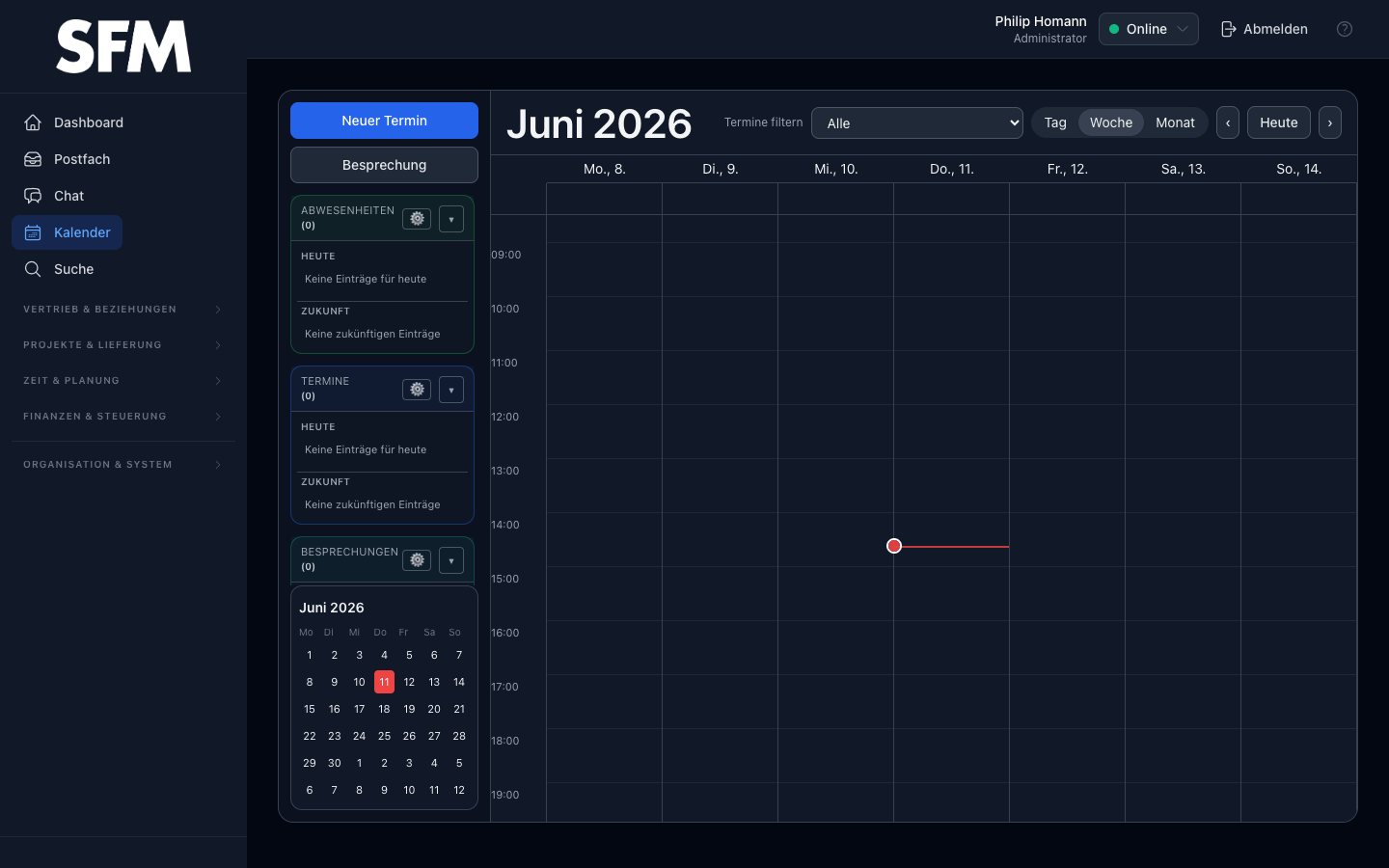Open the Postfach inbox icon
This screenshot has width=1389, height=868.
33,159
